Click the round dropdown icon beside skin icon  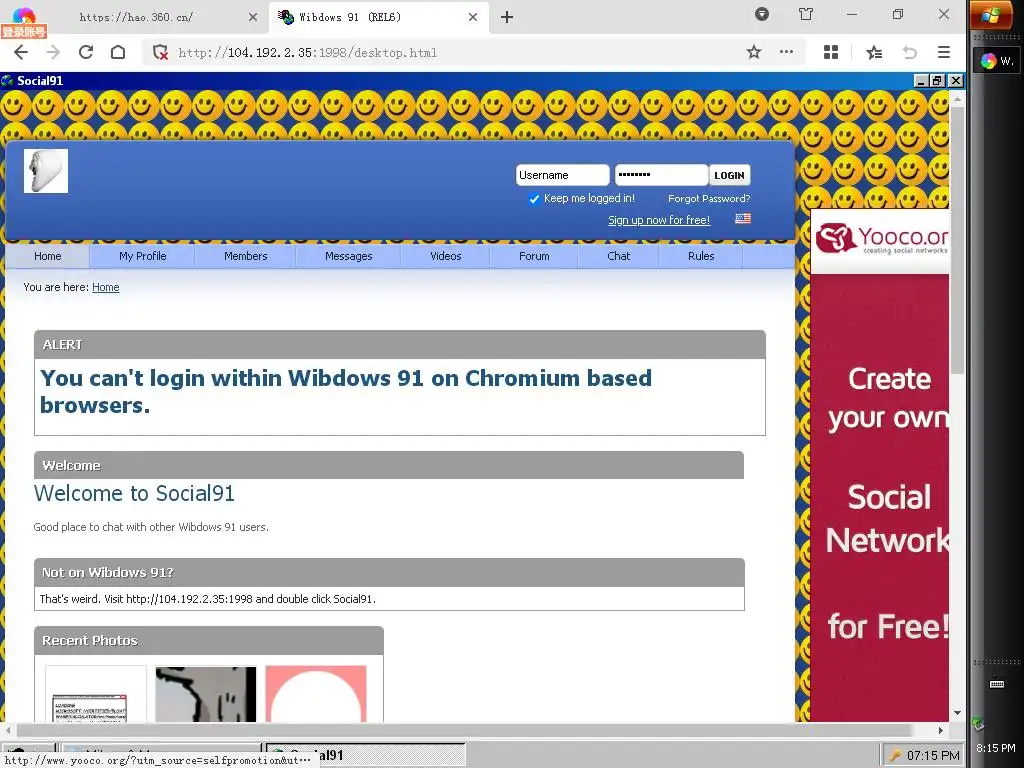pos(761,14)
